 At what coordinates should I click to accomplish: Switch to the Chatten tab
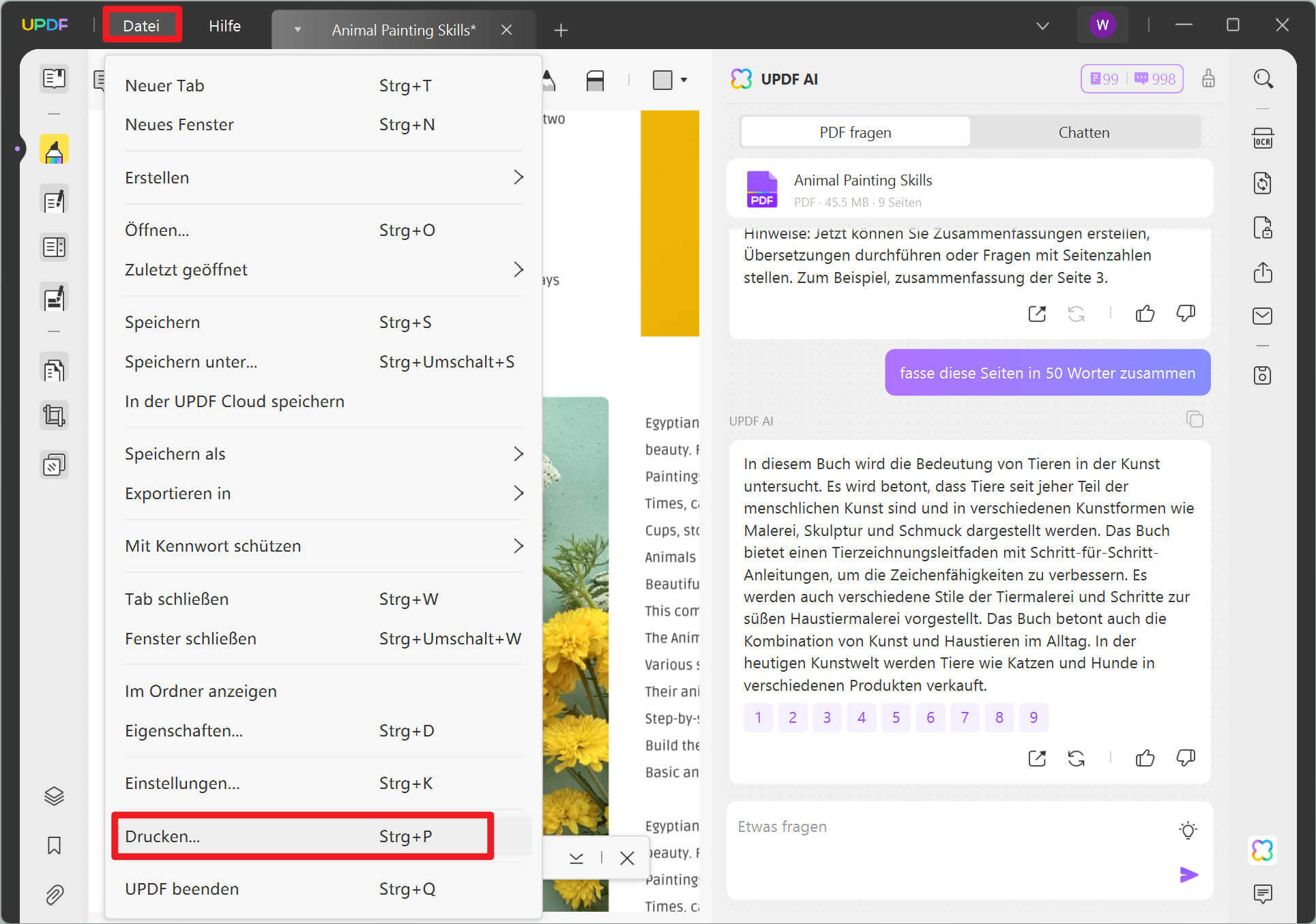tap(1083, 132)
